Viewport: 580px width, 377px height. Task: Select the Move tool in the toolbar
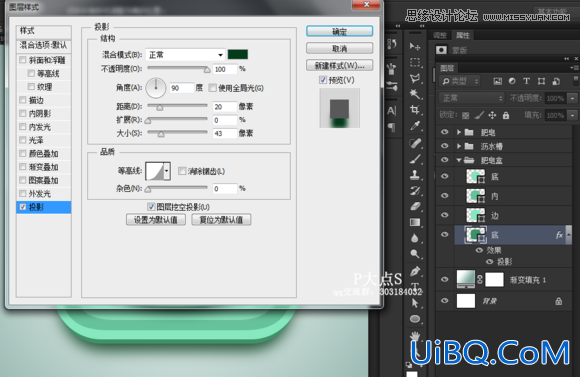click(415, 46)
